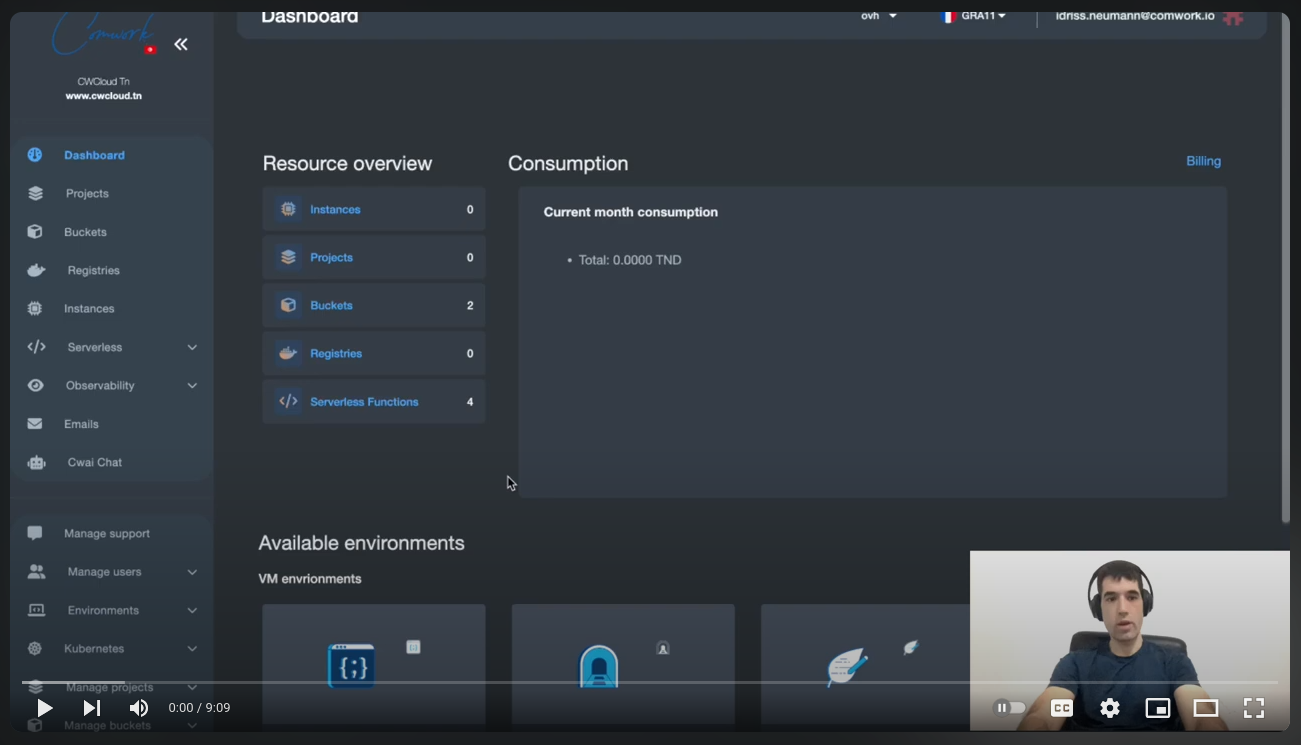
Task: Click the tunnel icon VM environment card
Action: [623, 664]
